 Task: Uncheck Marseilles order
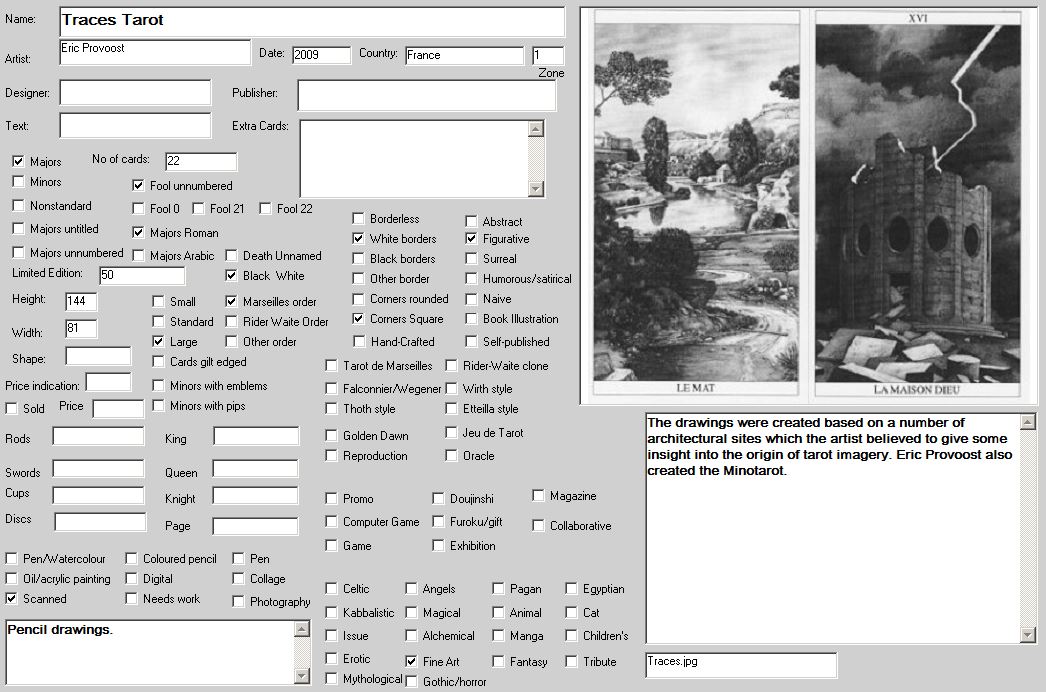[231, 302]
